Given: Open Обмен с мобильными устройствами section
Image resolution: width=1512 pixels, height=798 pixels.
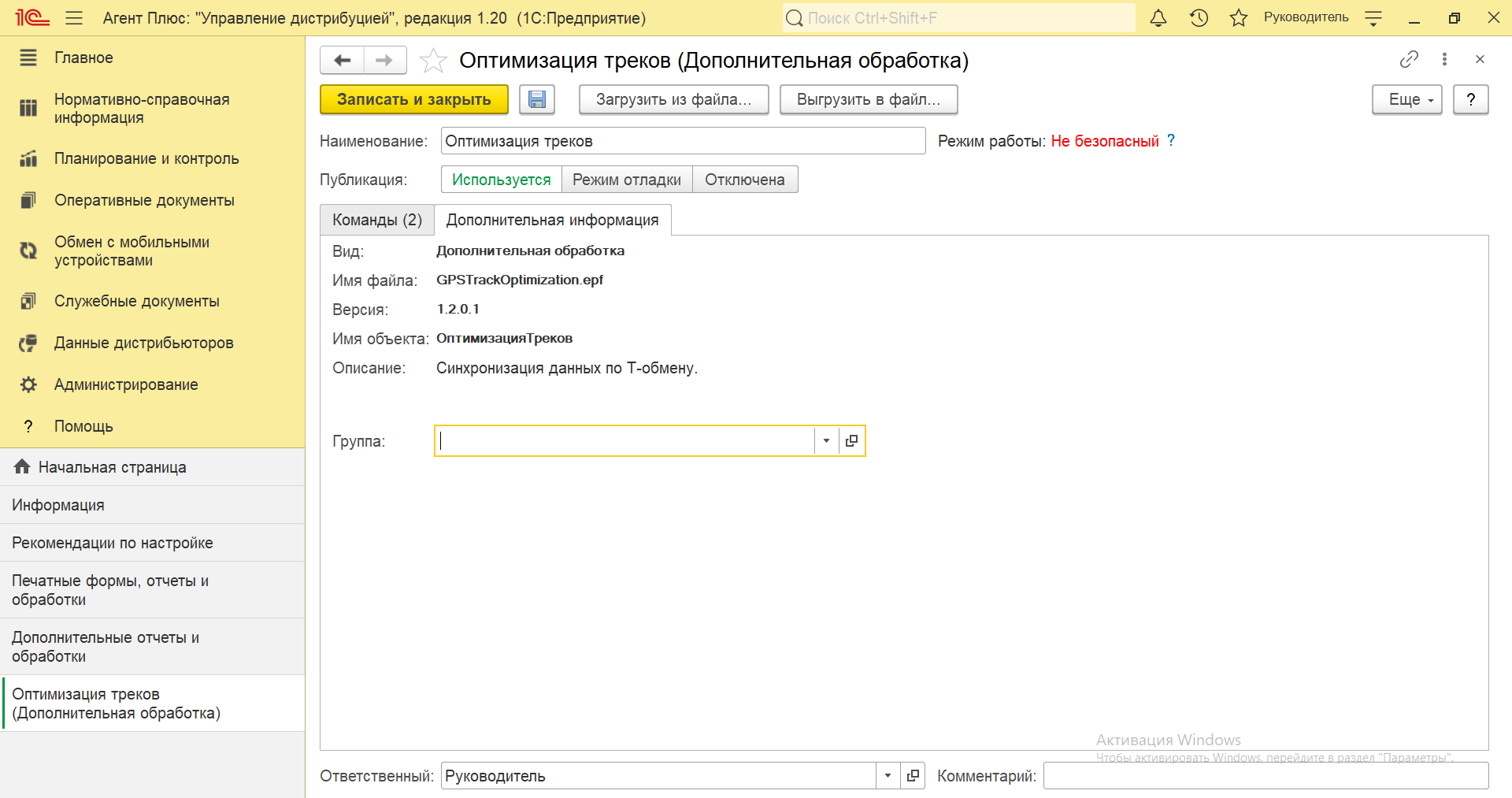Looking at the screenshot, I should (153, 251).
